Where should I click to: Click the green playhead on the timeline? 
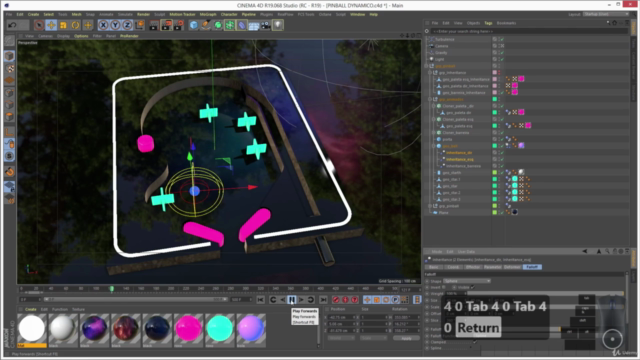click(x=111, y=289)
